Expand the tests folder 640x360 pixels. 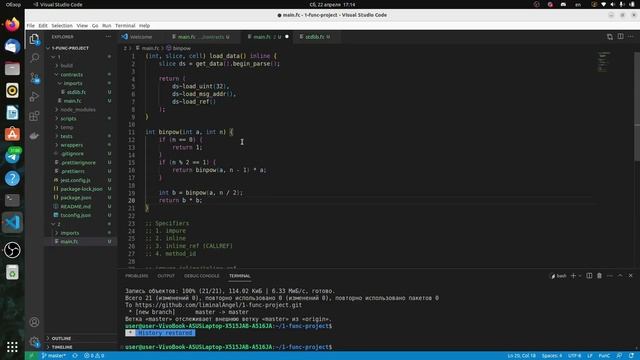[66, 136]
